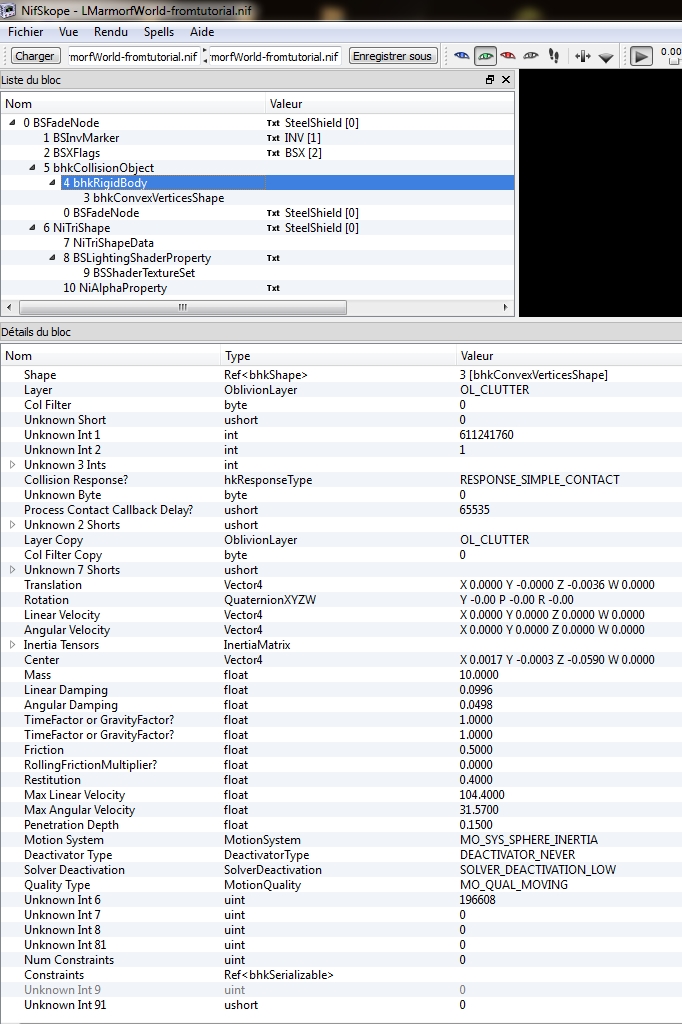Screen dimensions: 682x1024
Task: Click the dark cone perspective icon
Action: click(x=606, y=57)
